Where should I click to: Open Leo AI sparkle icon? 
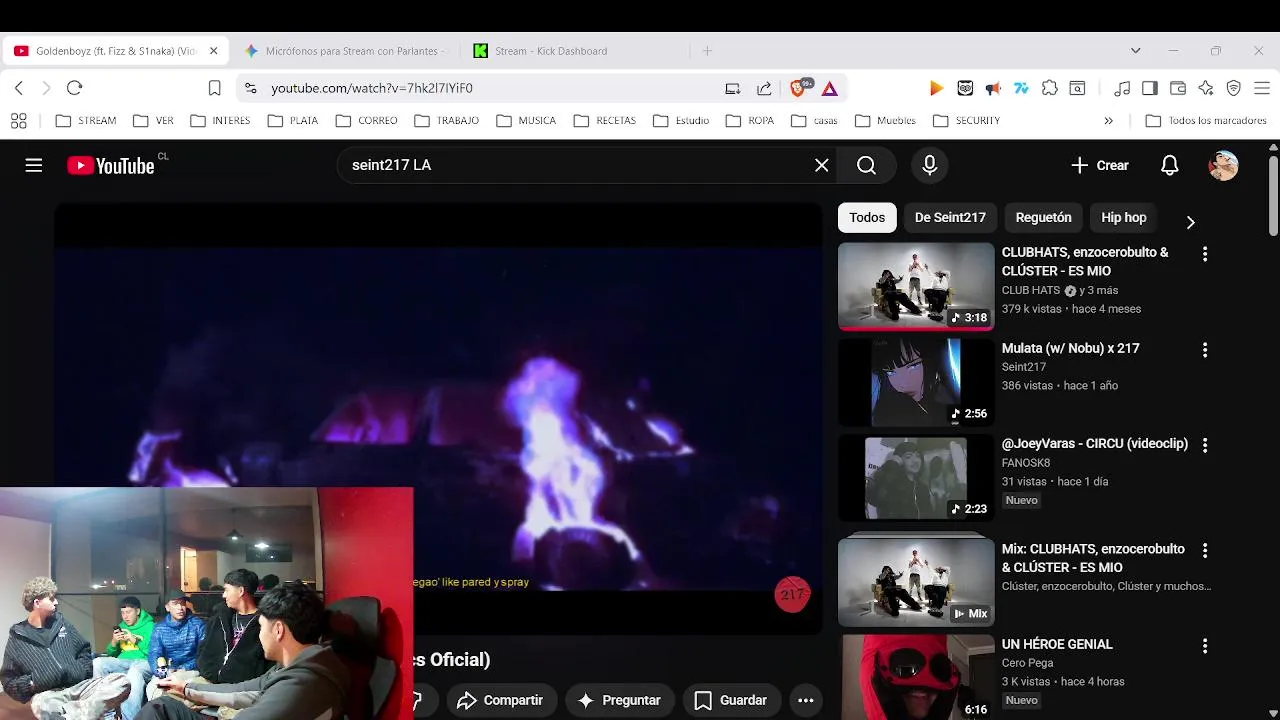[x=1206, y=88]
